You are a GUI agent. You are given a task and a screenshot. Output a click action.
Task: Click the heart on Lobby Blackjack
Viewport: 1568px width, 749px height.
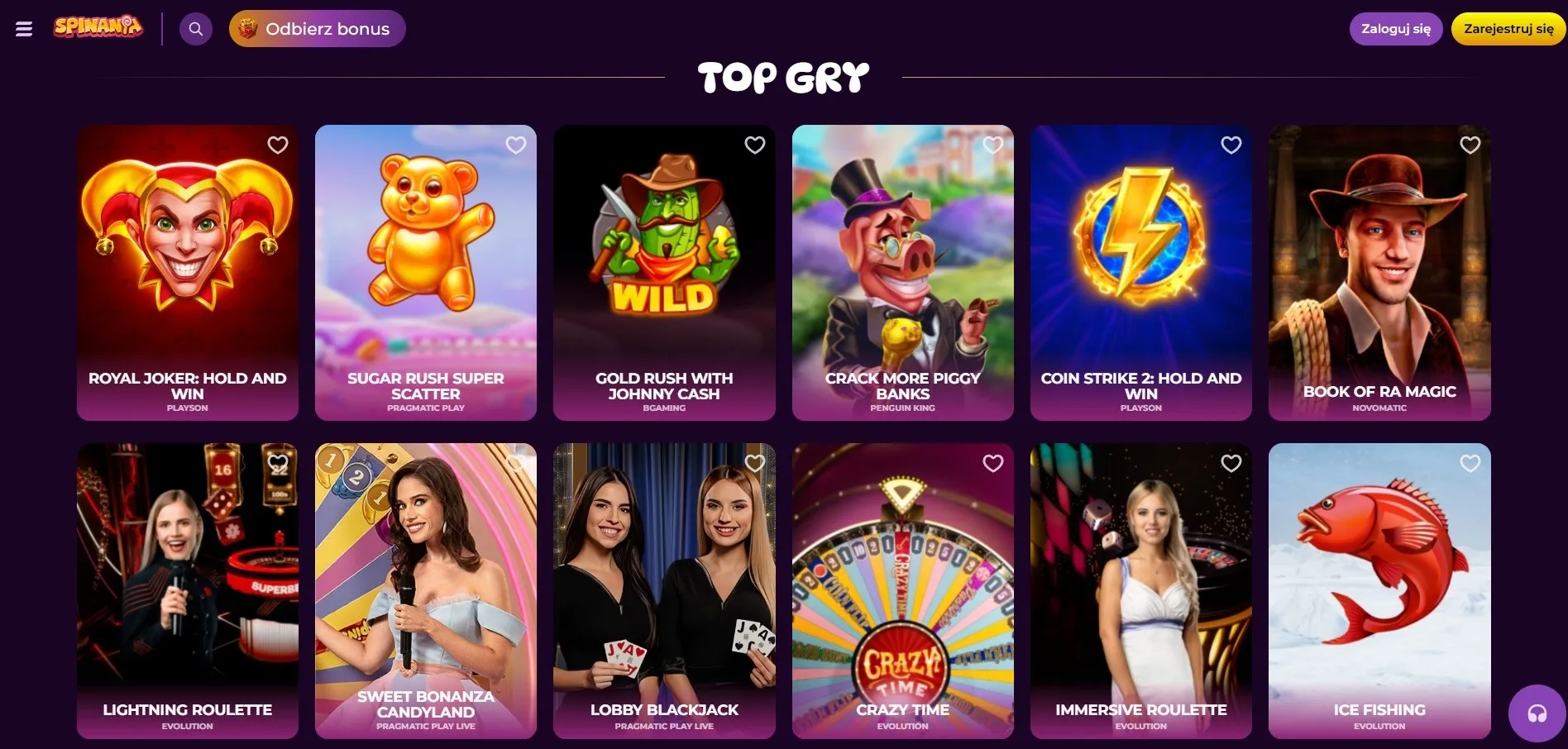[755, 464]
